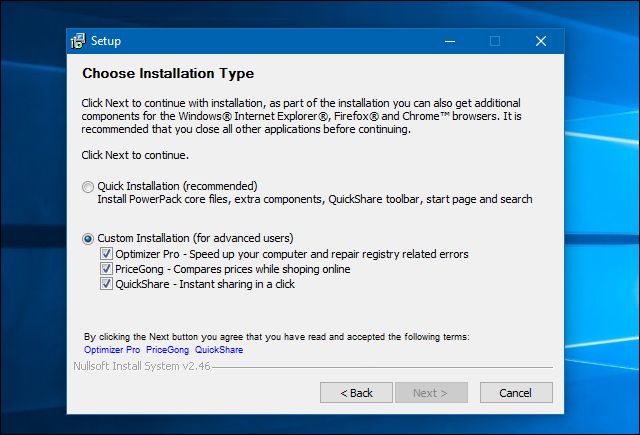
Task: Click the disabled maximize button
Action: [495, 41]
